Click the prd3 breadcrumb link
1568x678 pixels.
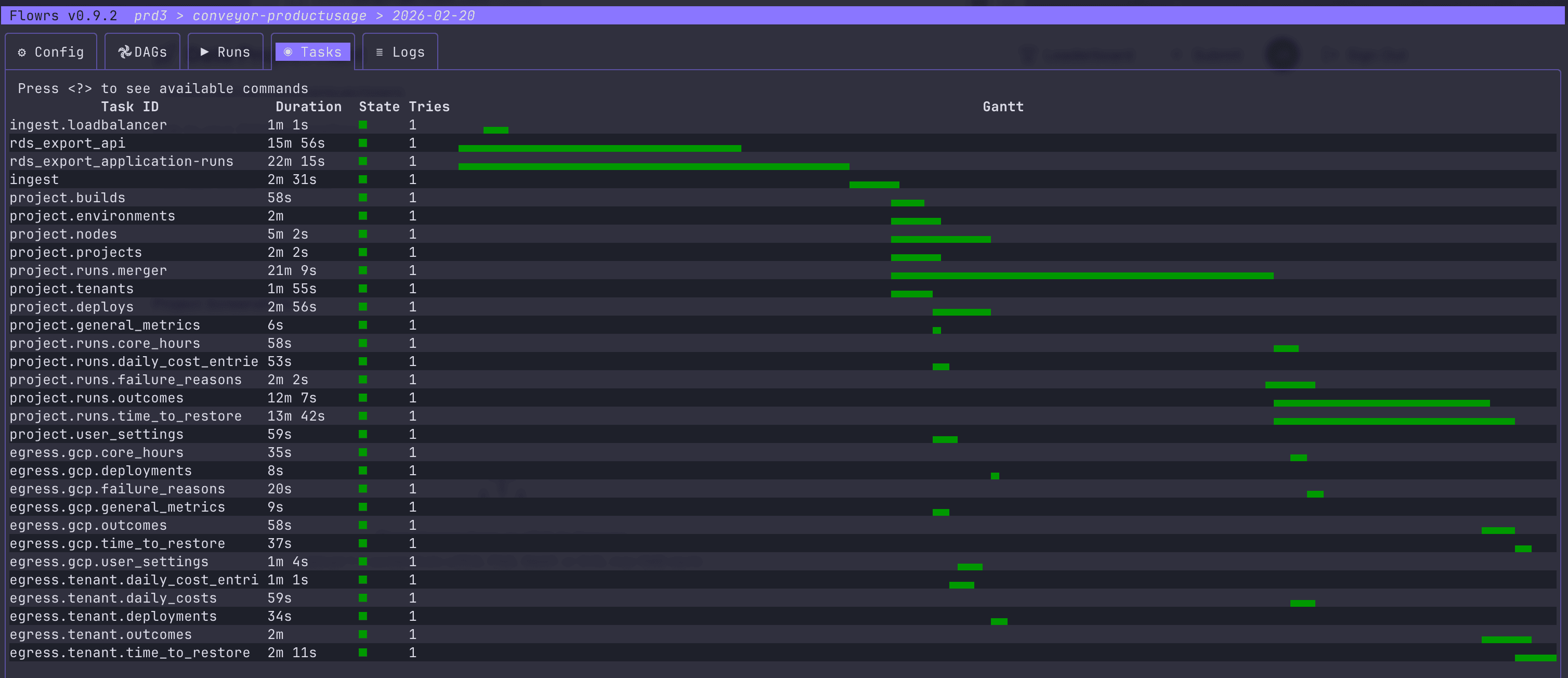[151, 15]
